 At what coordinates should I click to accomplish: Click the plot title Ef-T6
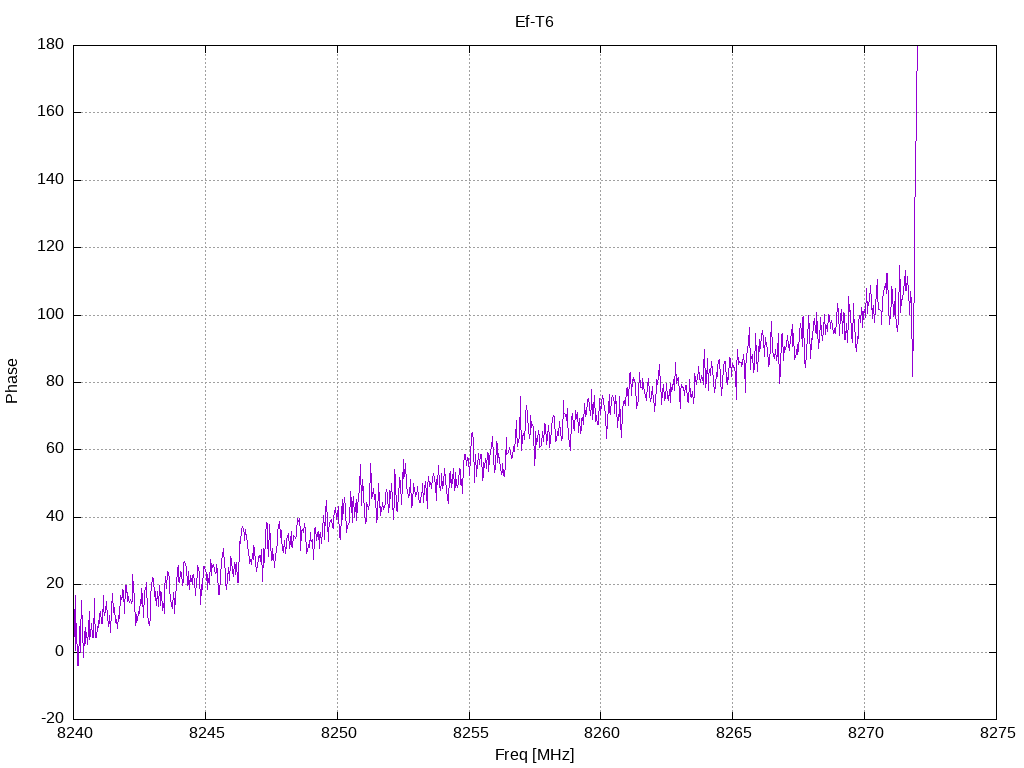[534, 21]
